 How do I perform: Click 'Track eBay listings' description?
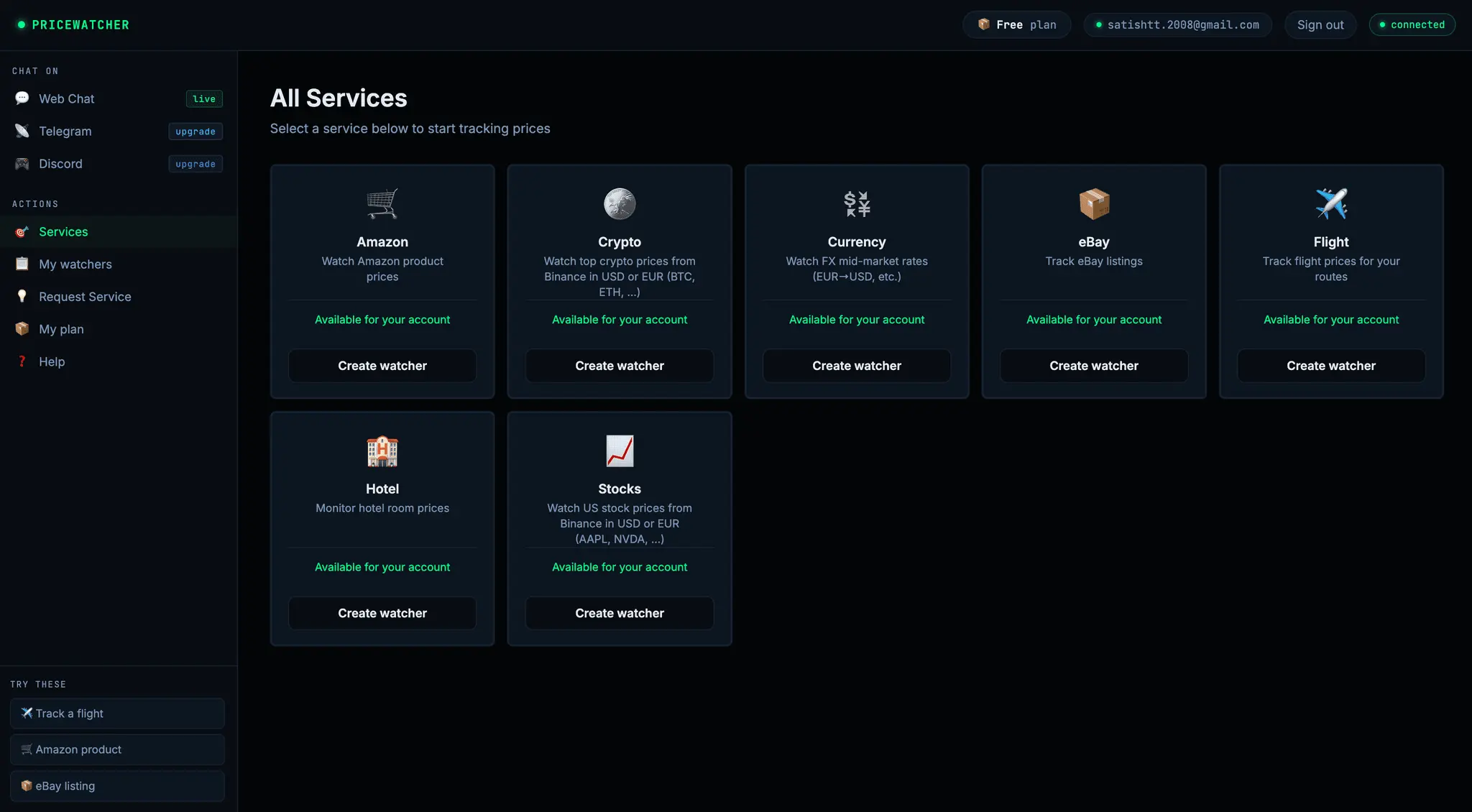coord(1094,261)
